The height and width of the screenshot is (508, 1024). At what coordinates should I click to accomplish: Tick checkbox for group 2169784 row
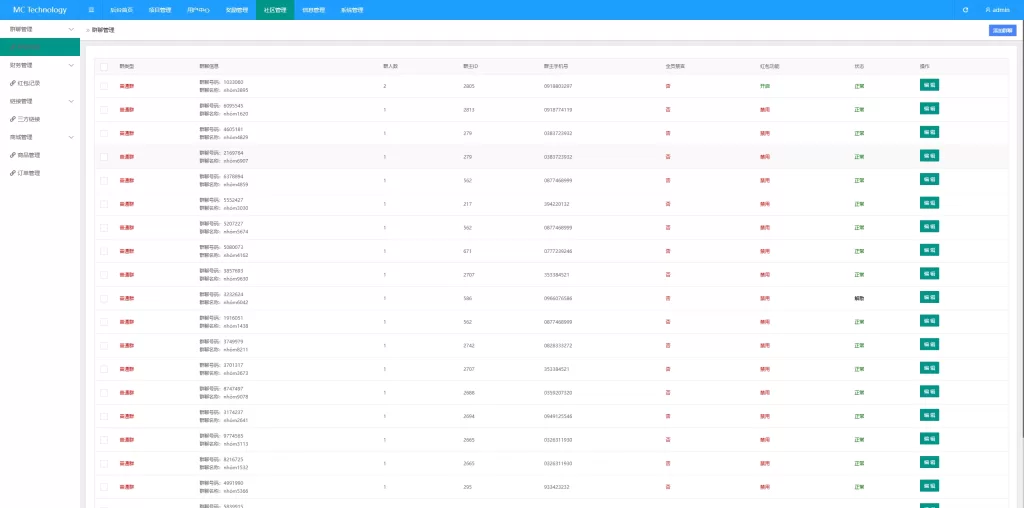coord(104,157)
